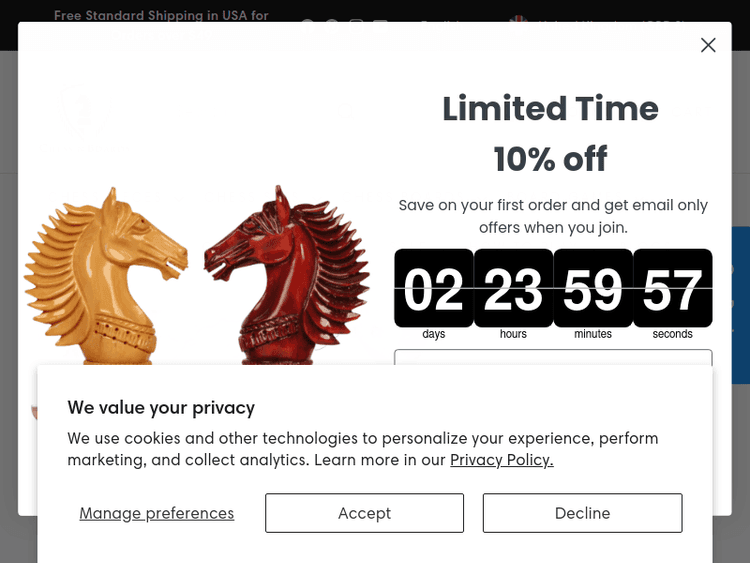The height and width of the screenshot is (563, 750).
Task: Click the seconds countdown tile showing 57
Action: click(672, 288)
